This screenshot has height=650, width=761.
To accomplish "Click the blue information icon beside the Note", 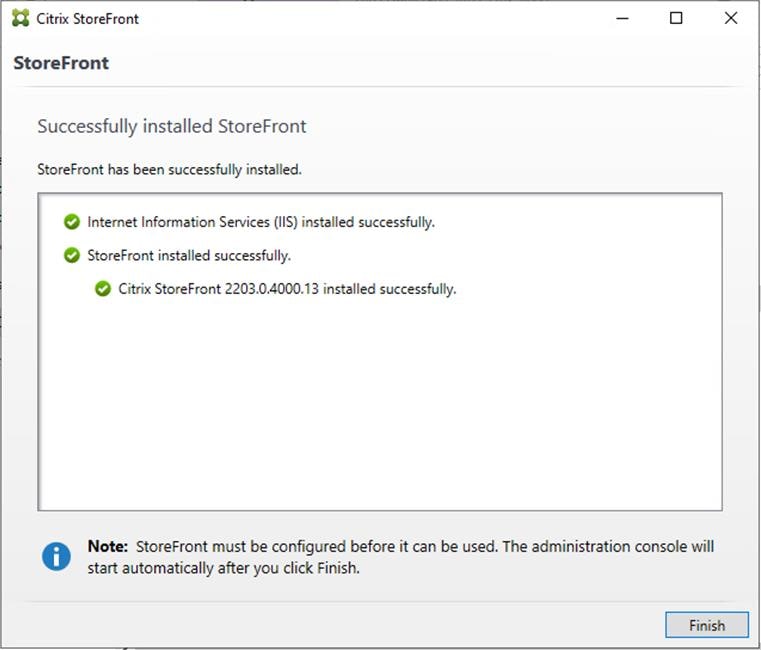I will (x=56, y=556).
